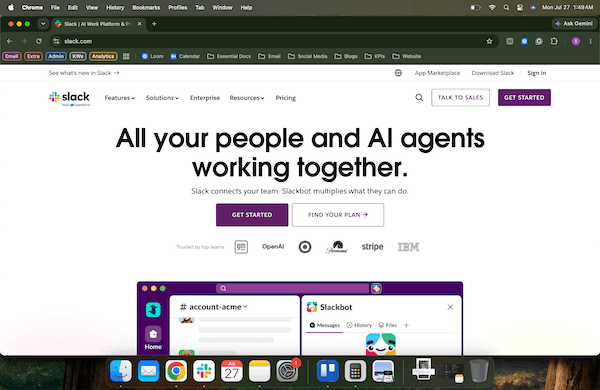Image resolution: width=600 pixels, height=390 pixels.
Task: Open the Window menu
Action: coord(222,7)
